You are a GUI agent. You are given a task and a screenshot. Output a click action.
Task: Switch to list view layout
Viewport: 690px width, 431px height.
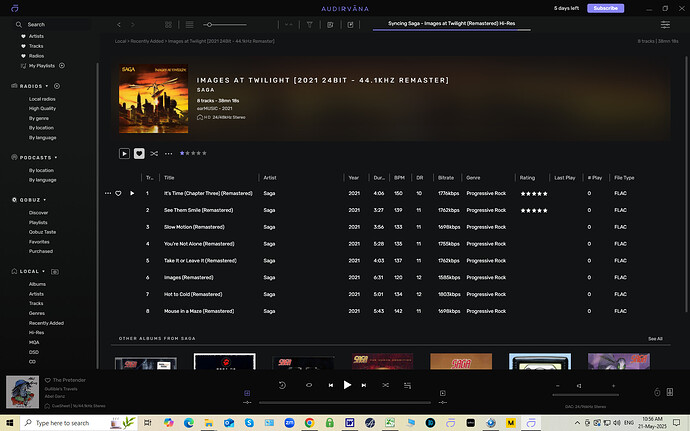tap(189, 25)
